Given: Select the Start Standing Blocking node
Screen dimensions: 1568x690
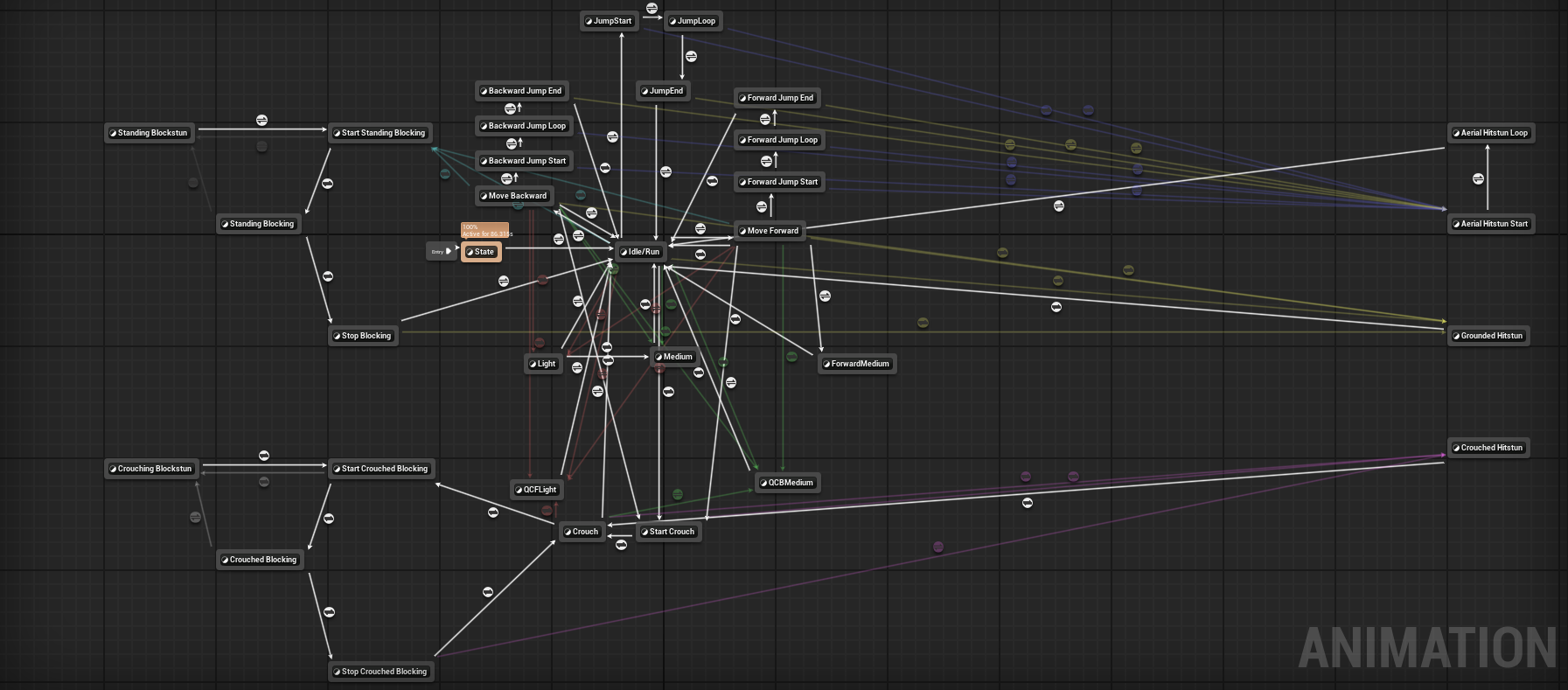Looking at the screenshot, I should [x=380, y=133].
